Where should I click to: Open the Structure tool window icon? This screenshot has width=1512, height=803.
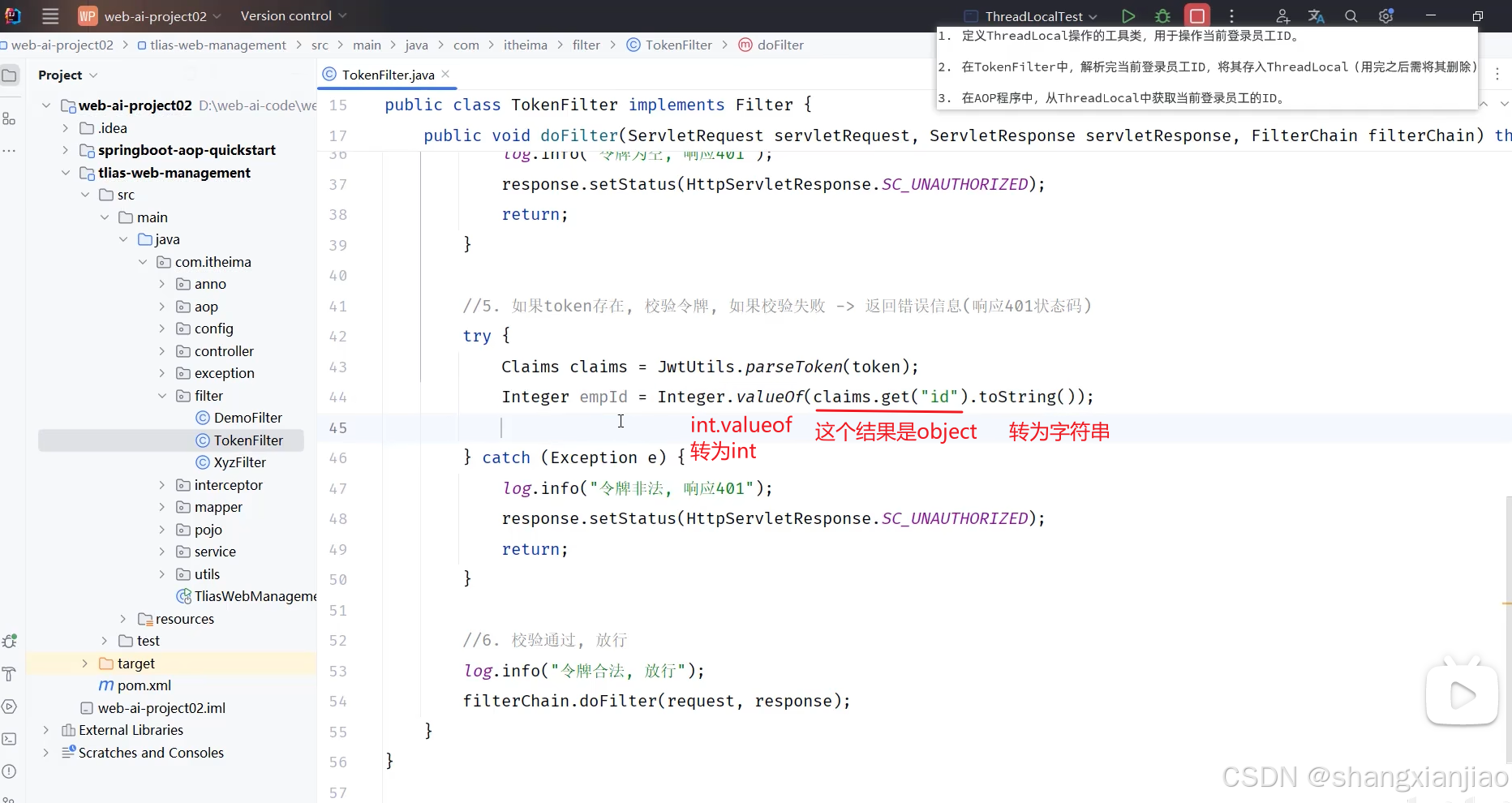(x=10, y=118)
